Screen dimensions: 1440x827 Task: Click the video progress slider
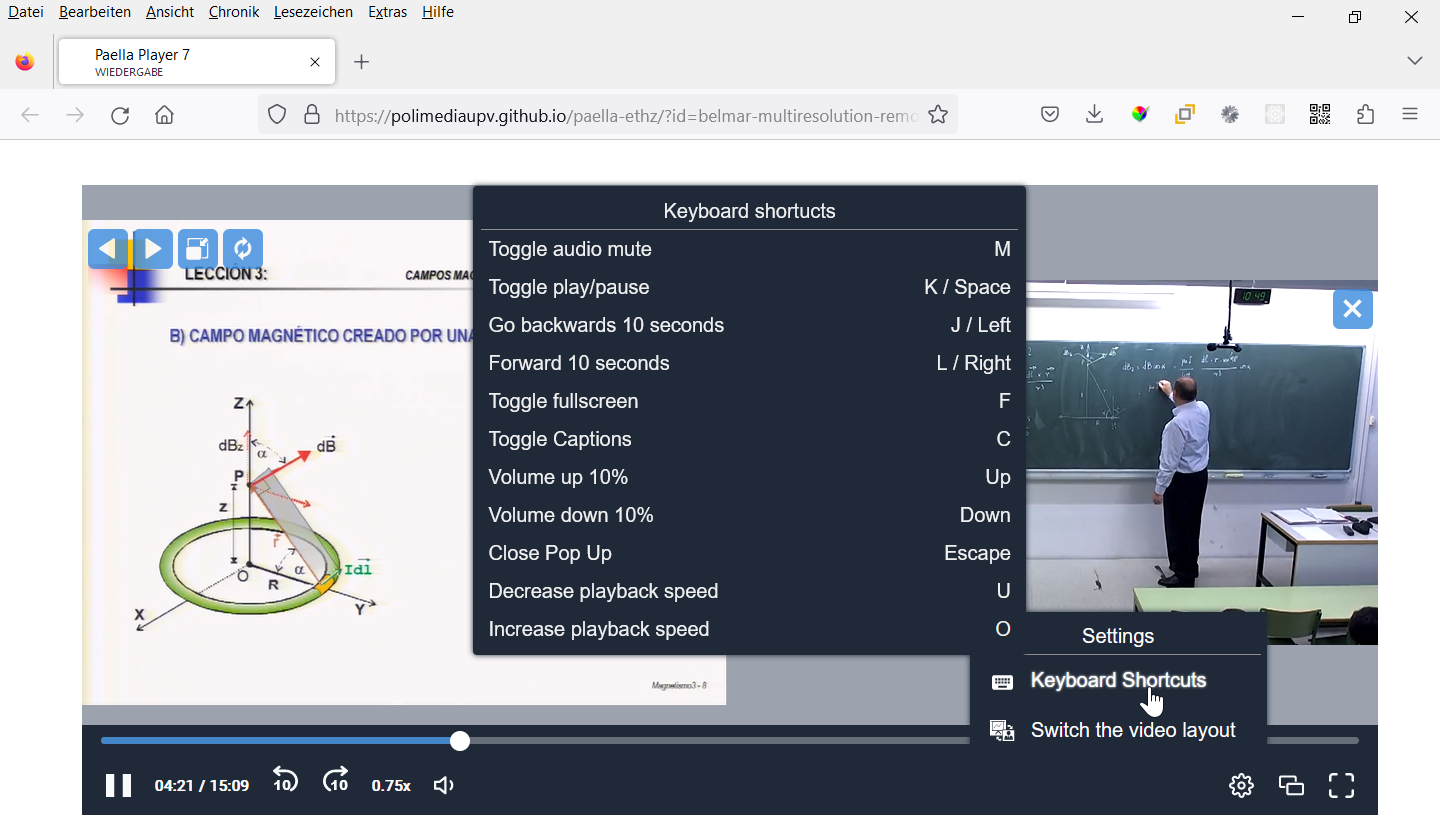pos(459,741)
